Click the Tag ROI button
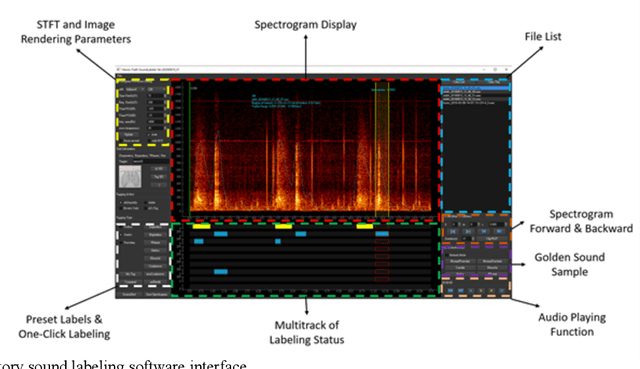This screenshot has height=369, width=640. pos(158,176)
